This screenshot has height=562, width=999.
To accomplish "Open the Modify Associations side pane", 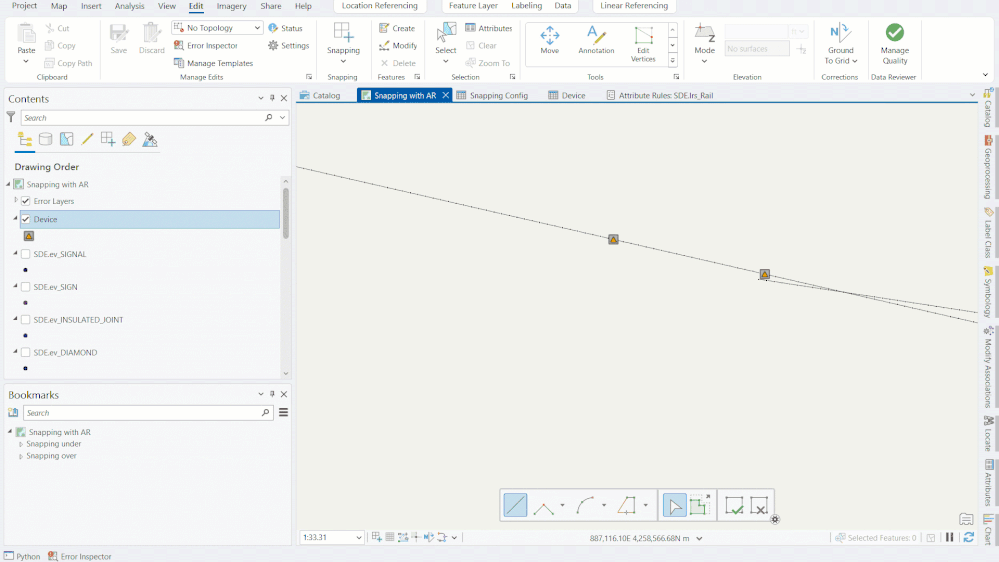I will (x=988, y=367).
